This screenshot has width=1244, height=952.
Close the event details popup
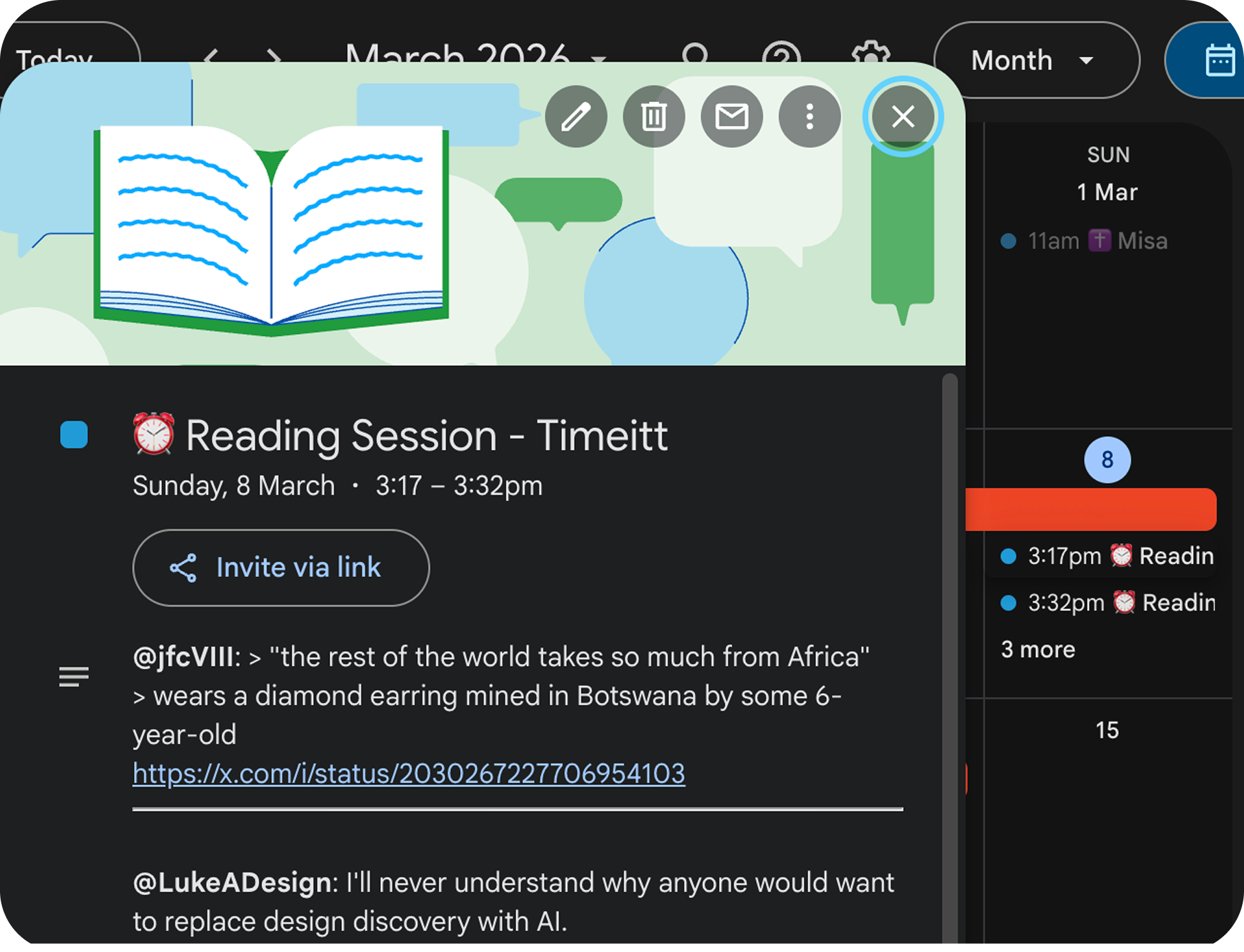903,117
